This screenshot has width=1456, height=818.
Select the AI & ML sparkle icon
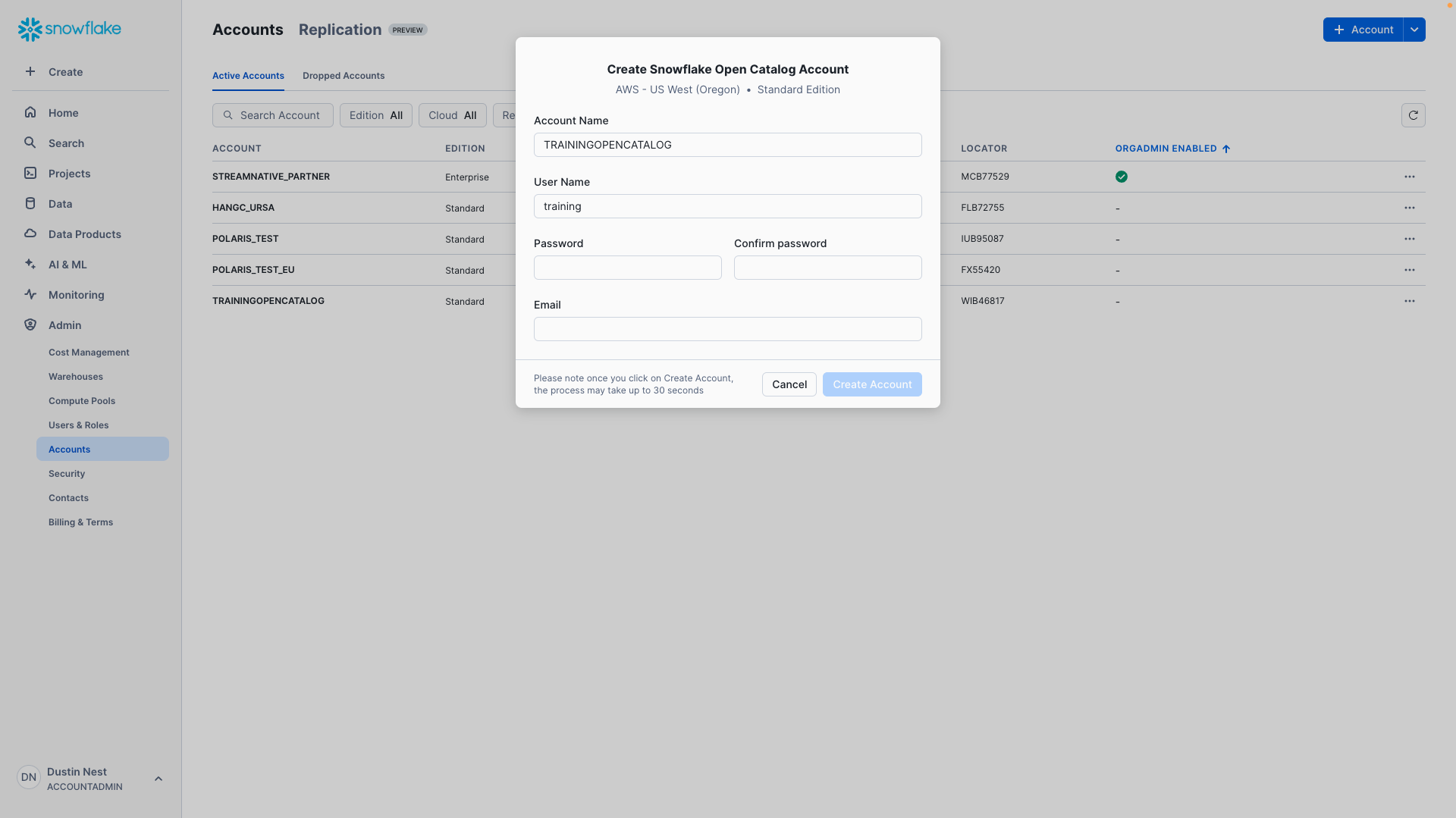[30, 264]
